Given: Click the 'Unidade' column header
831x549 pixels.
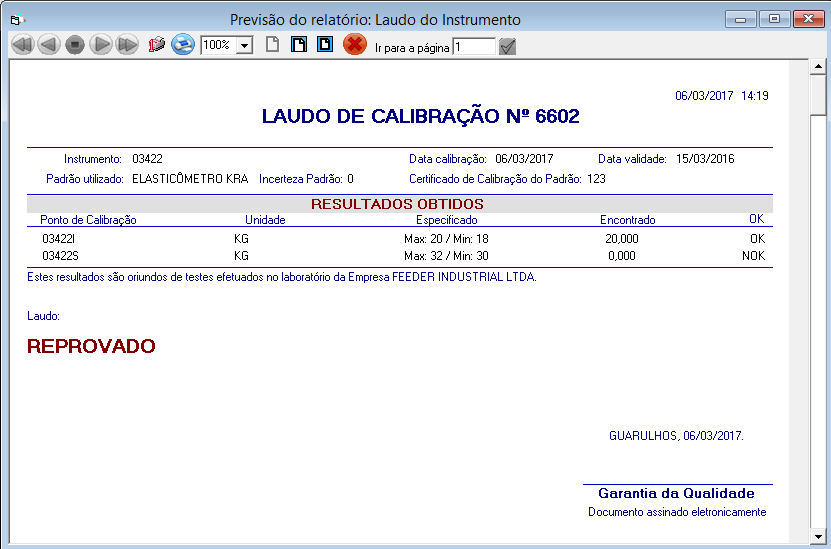Looking at the screenshot, I should (265, 220).
